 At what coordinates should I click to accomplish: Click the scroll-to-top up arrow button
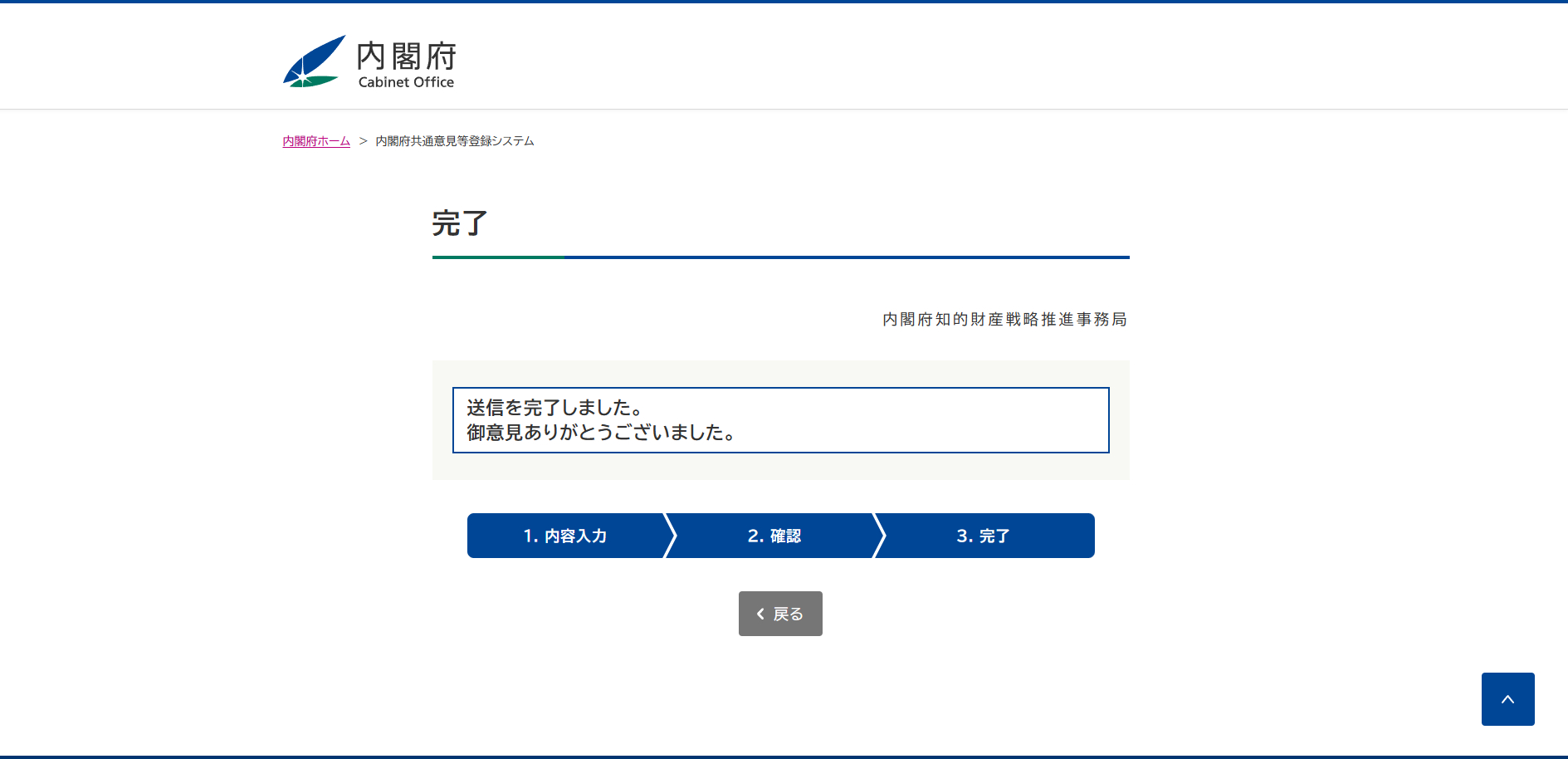click(1507, 699)
